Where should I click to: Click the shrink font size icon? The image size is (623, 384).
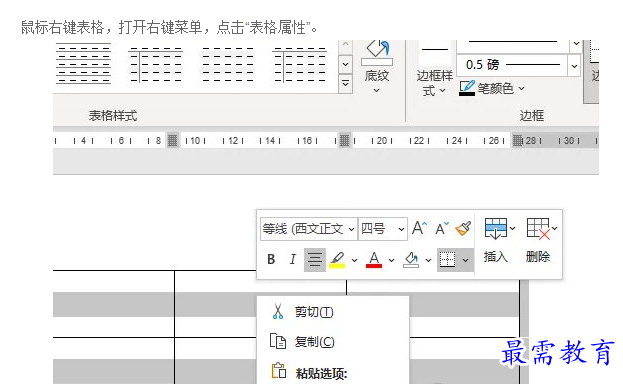pyautogui.click(x=441, y=229)
